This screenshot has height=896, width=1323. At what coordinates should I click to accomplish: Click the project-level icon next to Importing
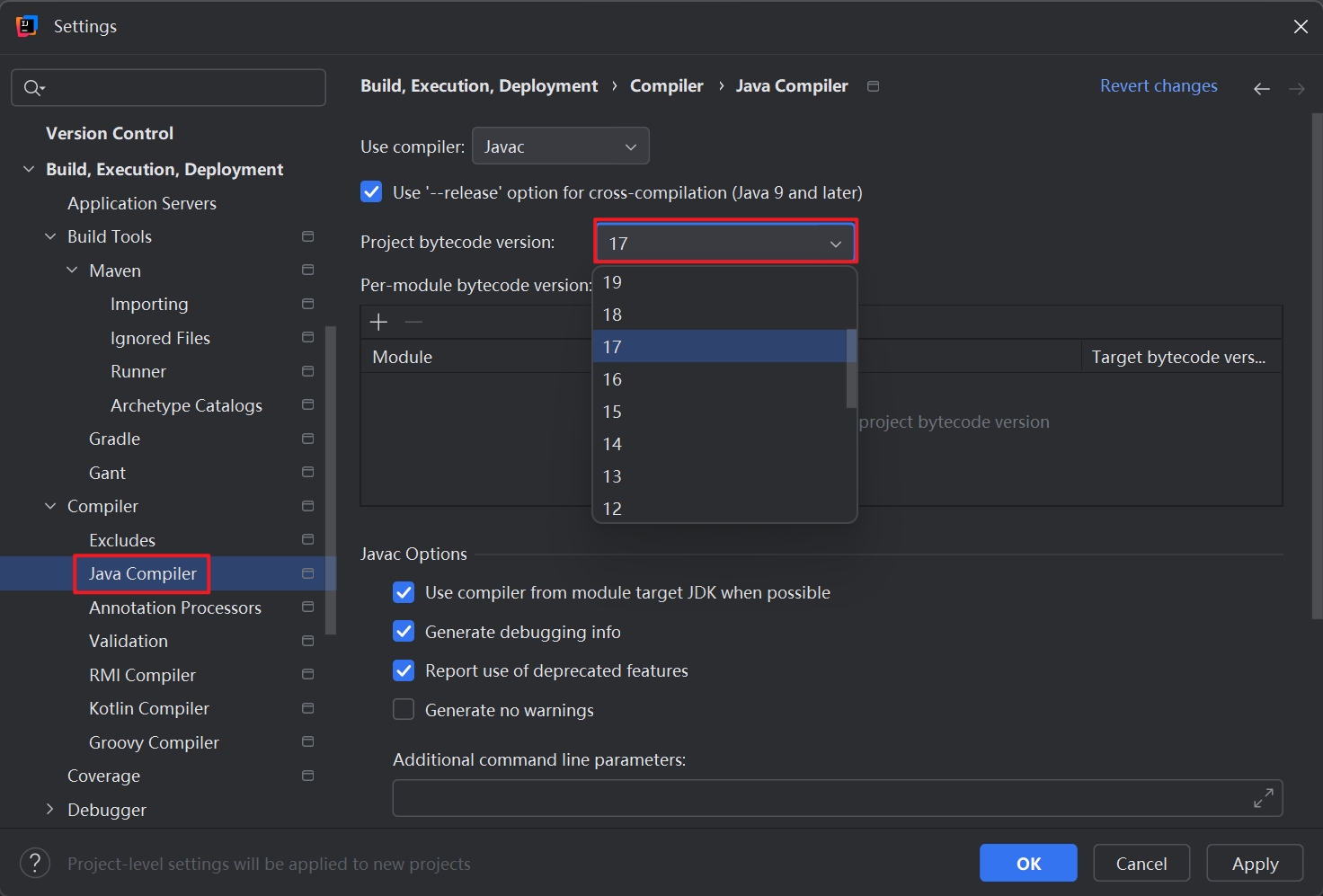tap(308, 304)
